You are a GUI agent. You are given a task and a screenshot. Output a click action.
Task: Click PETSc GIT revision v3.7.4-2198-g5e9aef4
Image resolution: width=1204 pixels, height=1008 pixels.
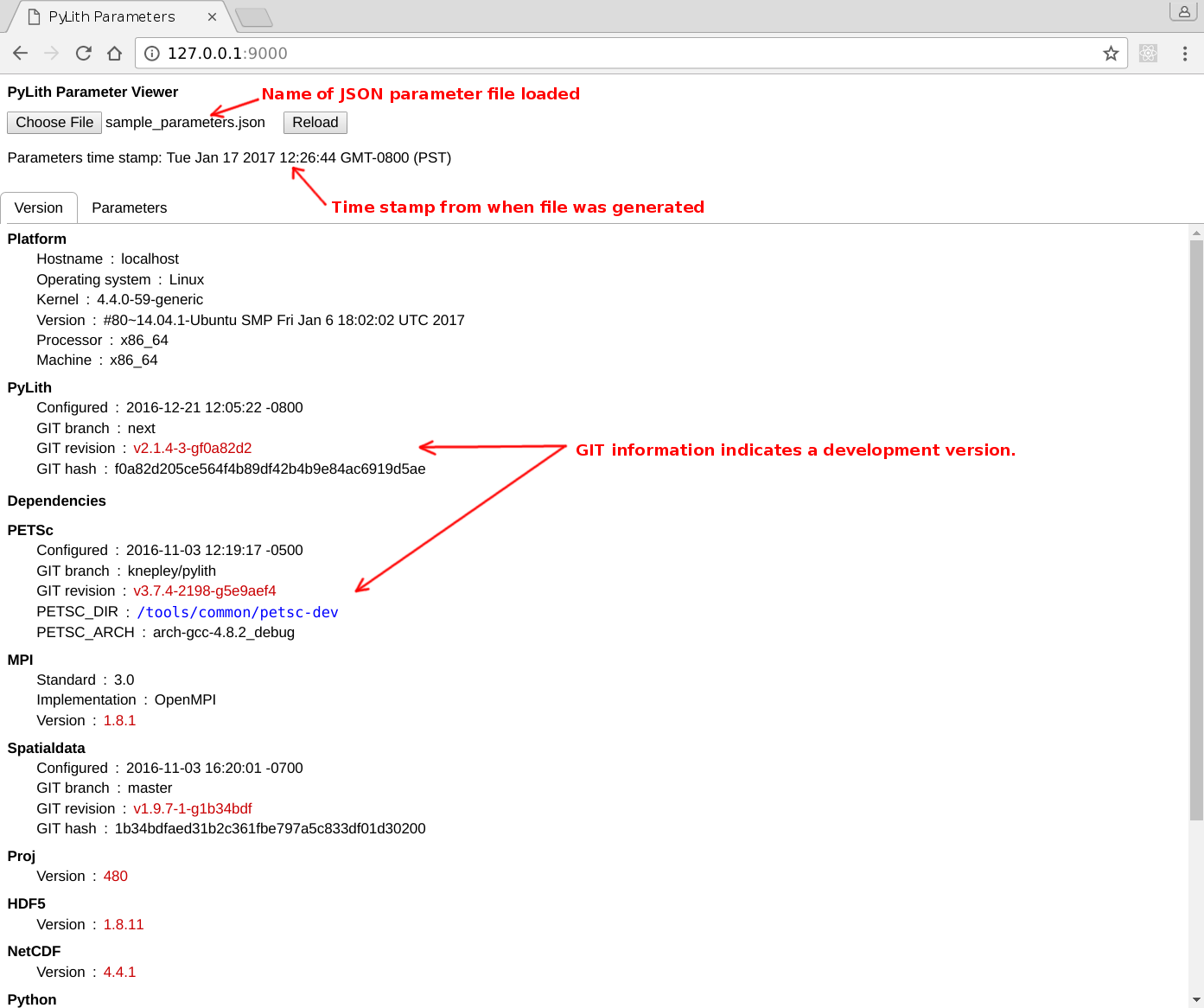pos(205,590)
